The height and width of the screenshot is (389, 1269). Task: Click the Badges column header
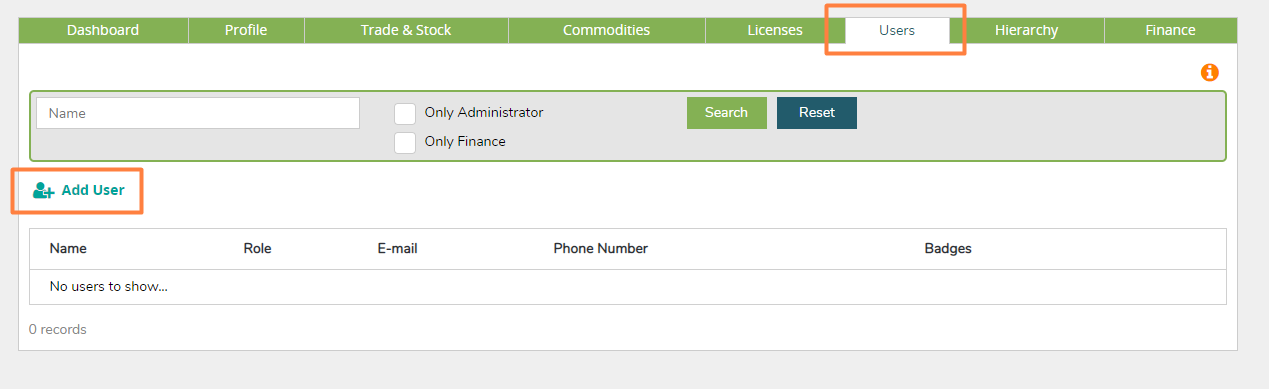click(948, 248)
